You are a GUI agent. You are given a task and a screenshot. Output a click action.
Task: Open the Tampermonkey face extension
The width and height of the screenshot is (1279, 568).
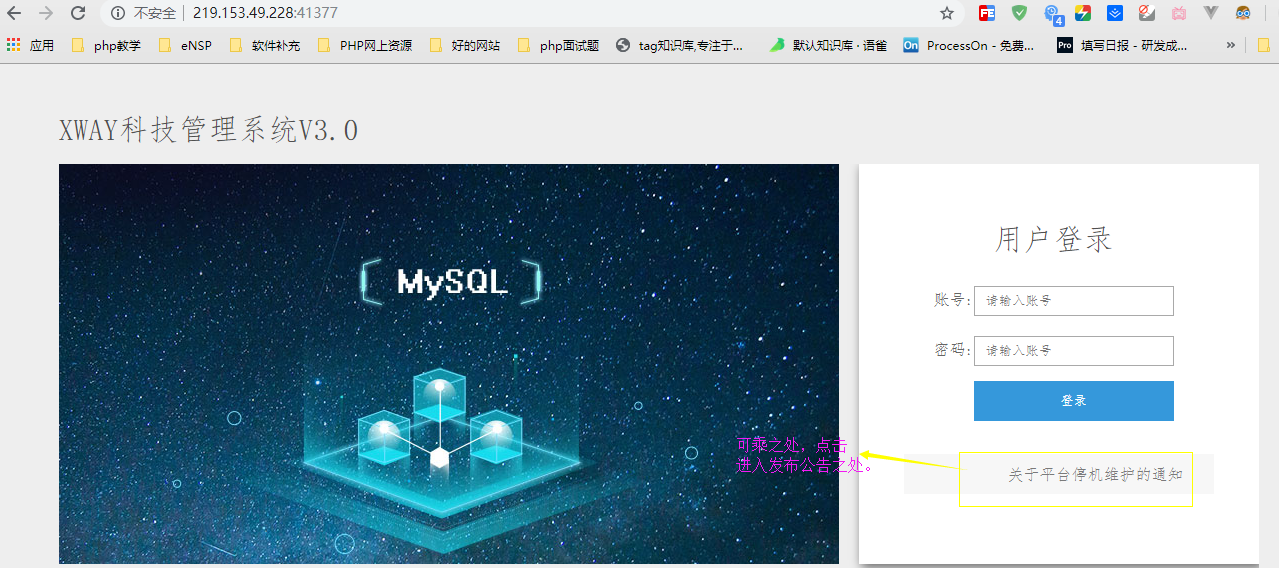click(1243, 13)
